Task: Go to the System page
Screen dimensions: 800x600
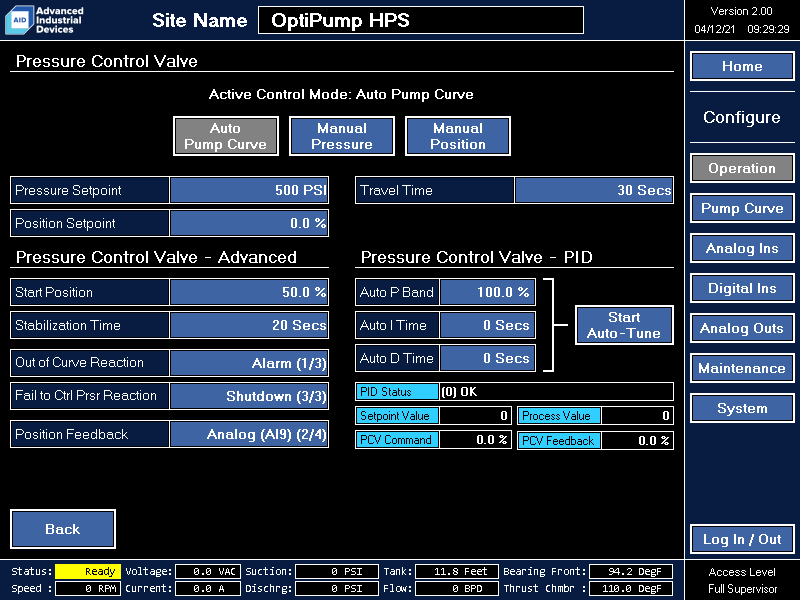Action: coord(742,408)
